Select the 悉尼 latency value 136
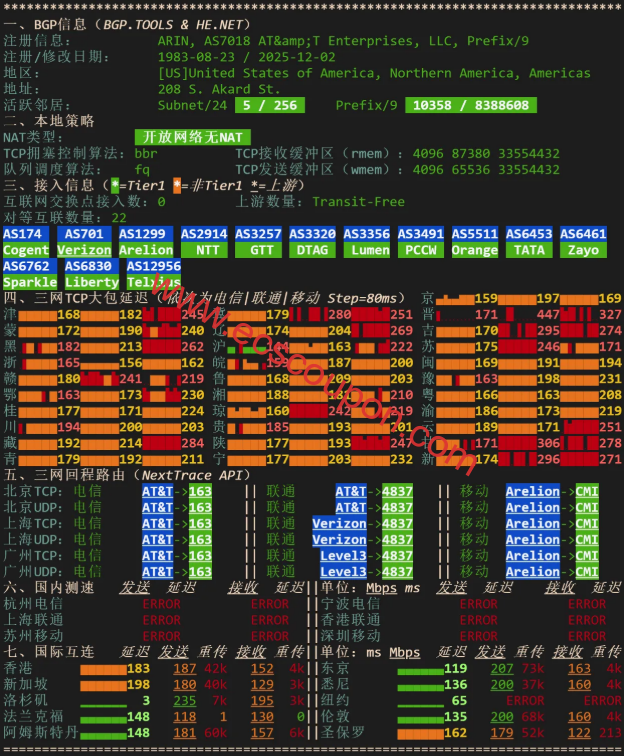Viewport: 624px width, 756px height. tap(455, 685)
